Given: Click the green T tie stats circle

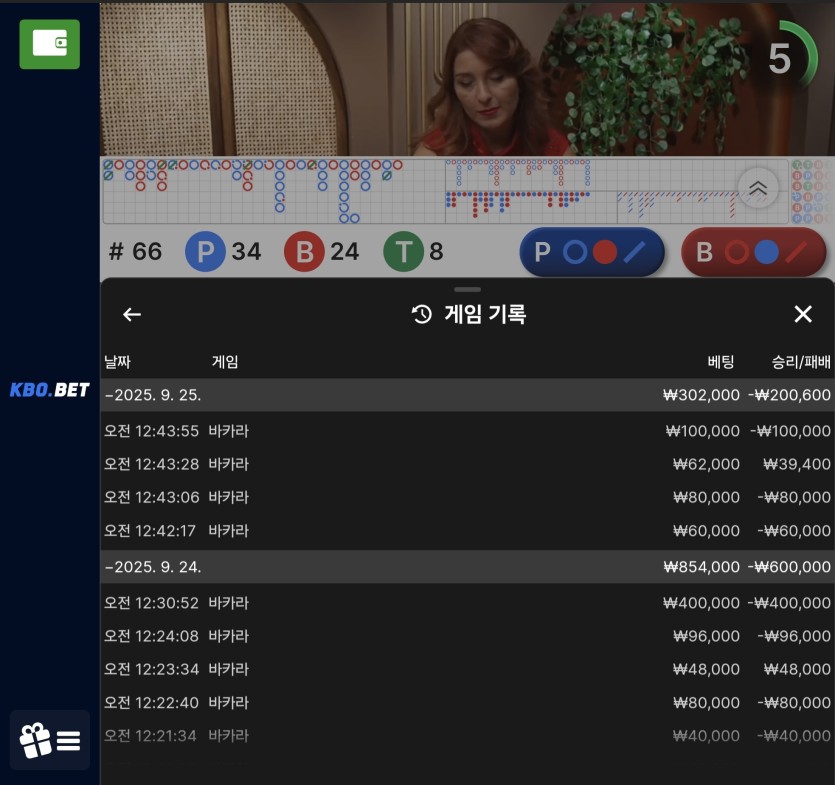Looking at the screenshot, I should coord(404,251).
